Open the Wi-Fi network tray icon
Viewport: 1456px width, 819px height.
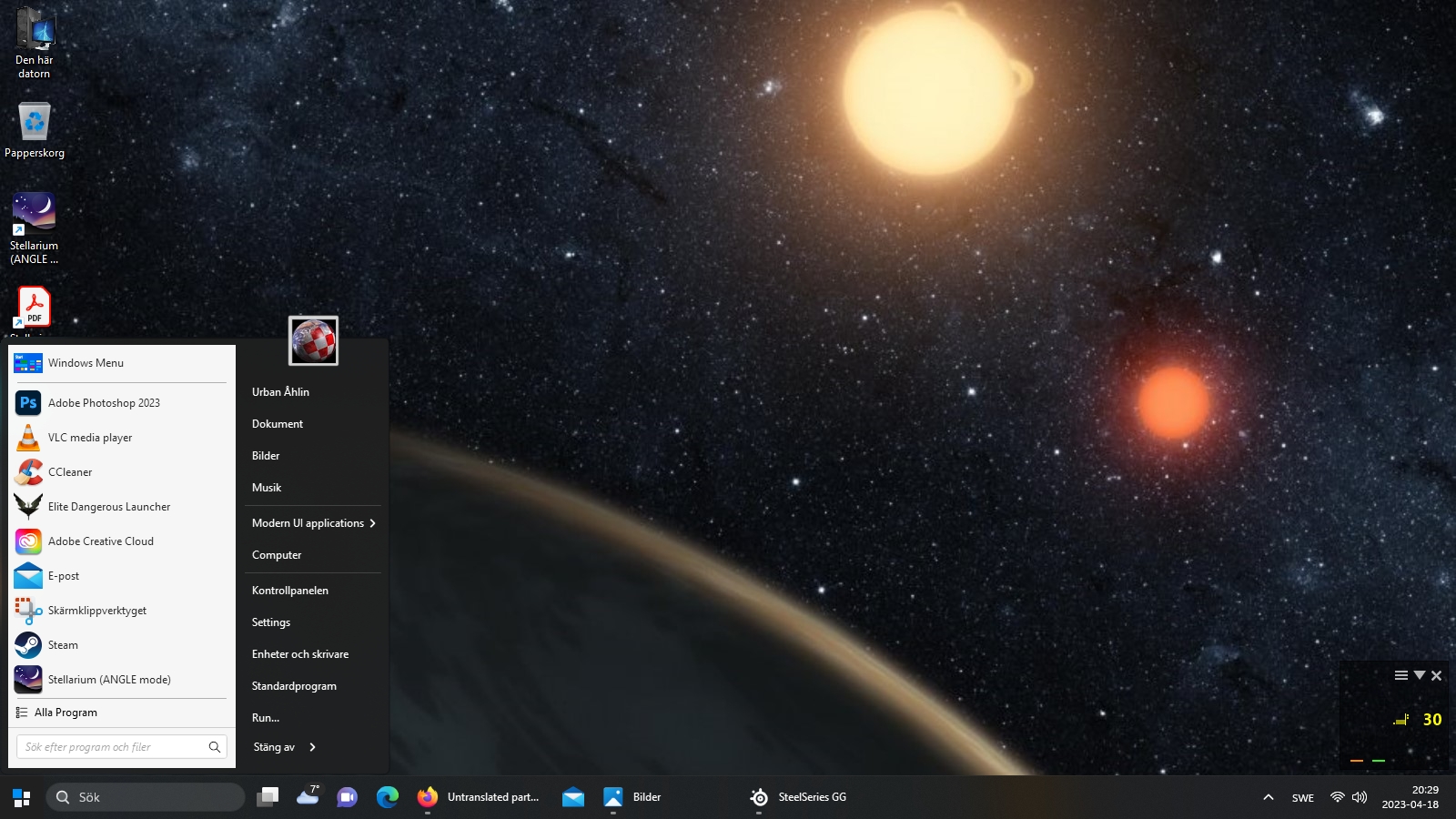click(1337, 797)
